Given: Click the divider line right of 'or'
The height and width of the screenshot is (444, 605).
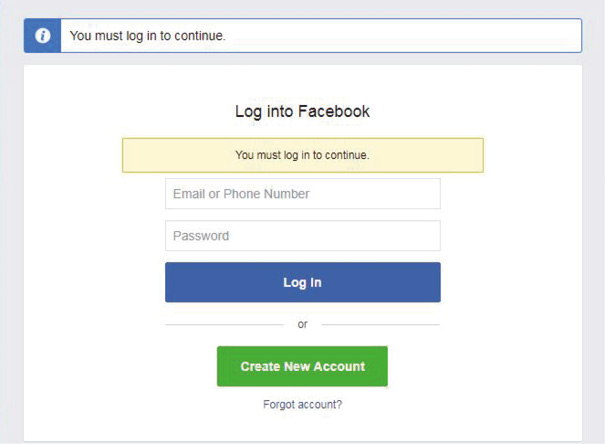Looking at the screenshot, I should [x=380, y=325].
